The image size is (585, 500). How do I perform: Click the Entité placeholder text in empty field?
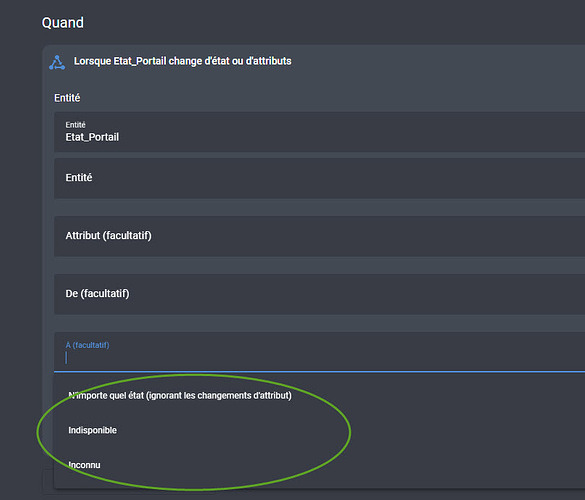coord(79,178)
